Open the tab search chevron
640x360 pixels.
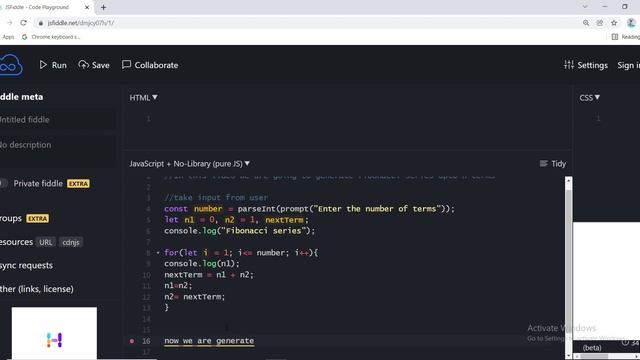tap(585, 7)
